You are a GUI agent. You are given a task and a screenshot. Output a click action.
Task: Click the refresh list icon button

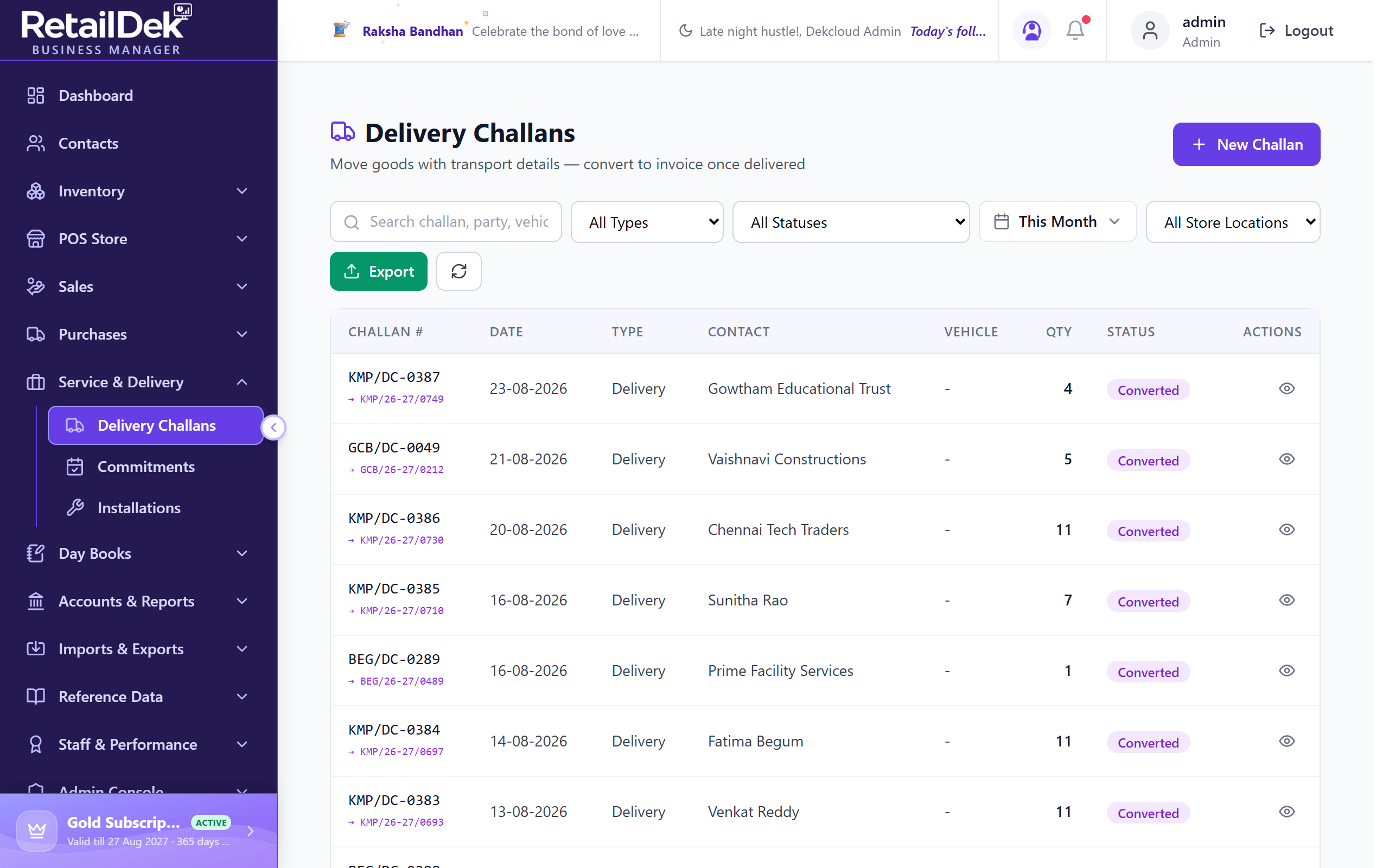pos(458,271)
